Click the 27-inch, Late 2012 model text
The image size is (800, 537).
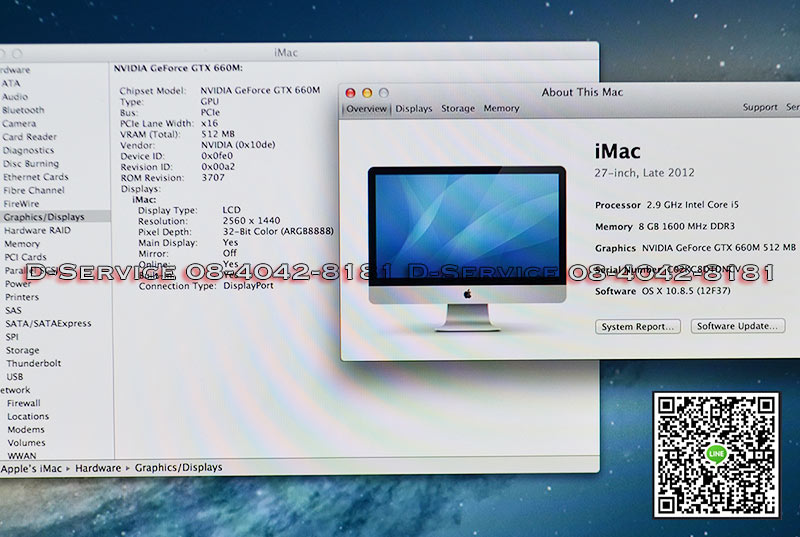pos(644,173)
